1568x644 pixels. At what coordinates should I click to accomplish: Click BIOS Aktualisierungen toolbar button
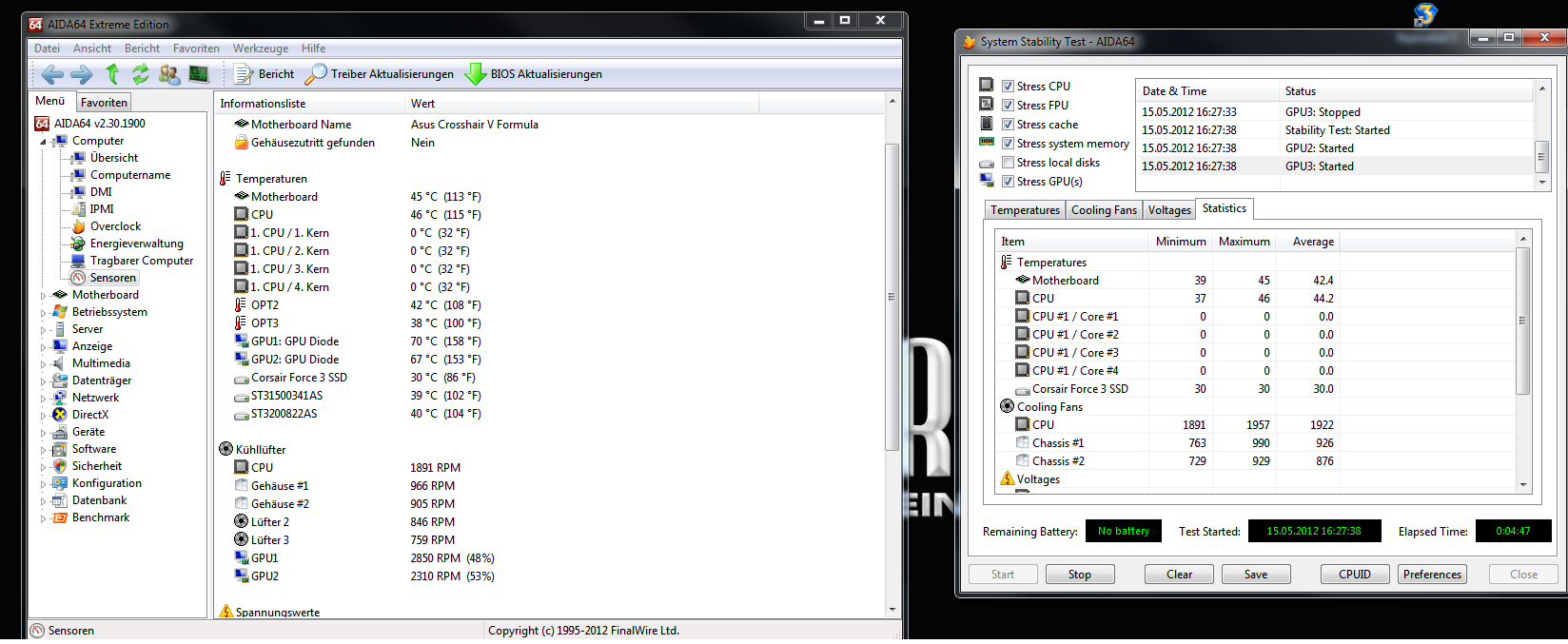click(534, 73)
